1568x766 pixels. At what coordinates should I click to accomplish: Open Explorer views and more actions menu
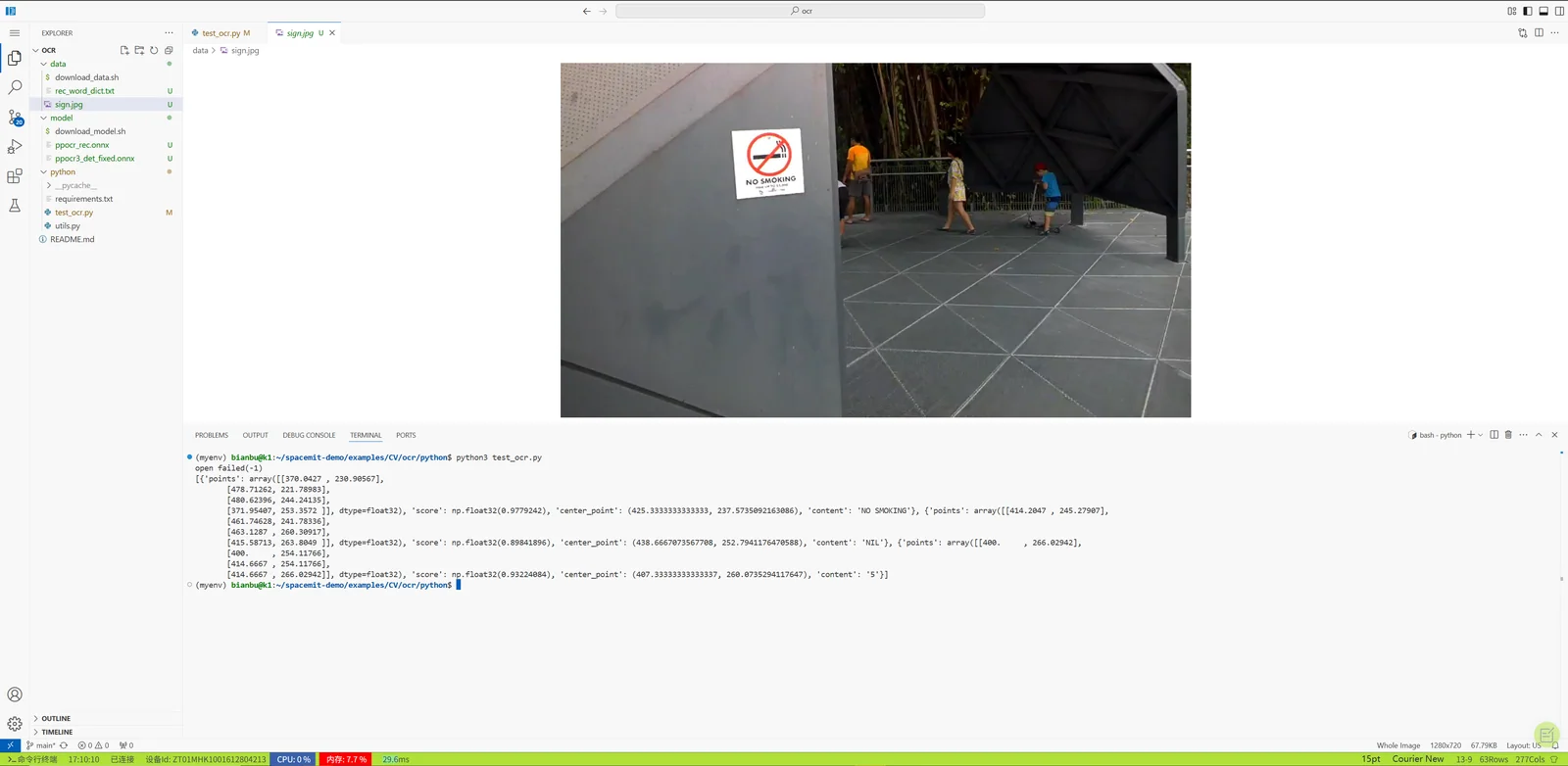[169, 32]
